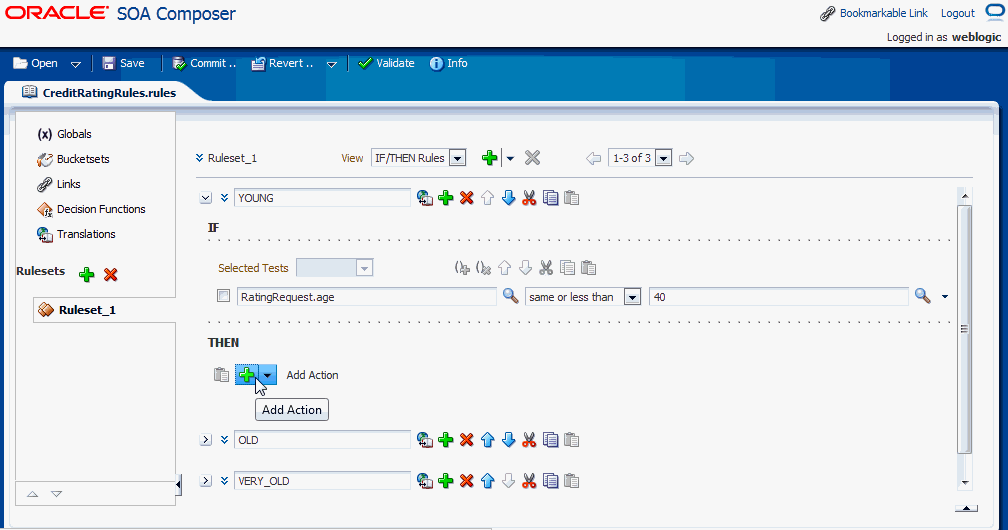Move the OLD rule up
This screenshot has width=1008, height=530.
(487, 440)
